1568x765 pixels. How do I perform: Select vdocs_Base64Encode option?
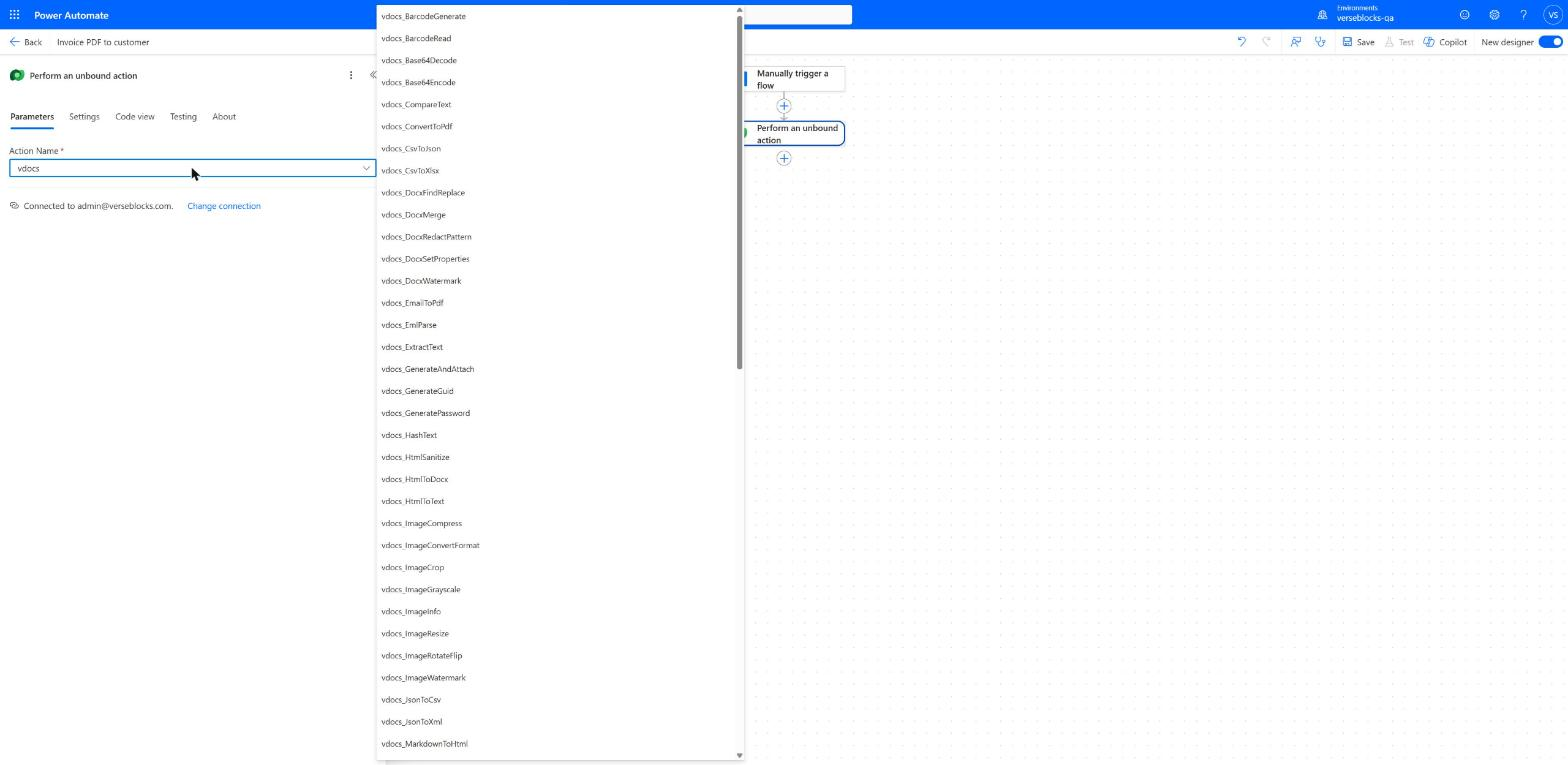click(x=556, y=82)
